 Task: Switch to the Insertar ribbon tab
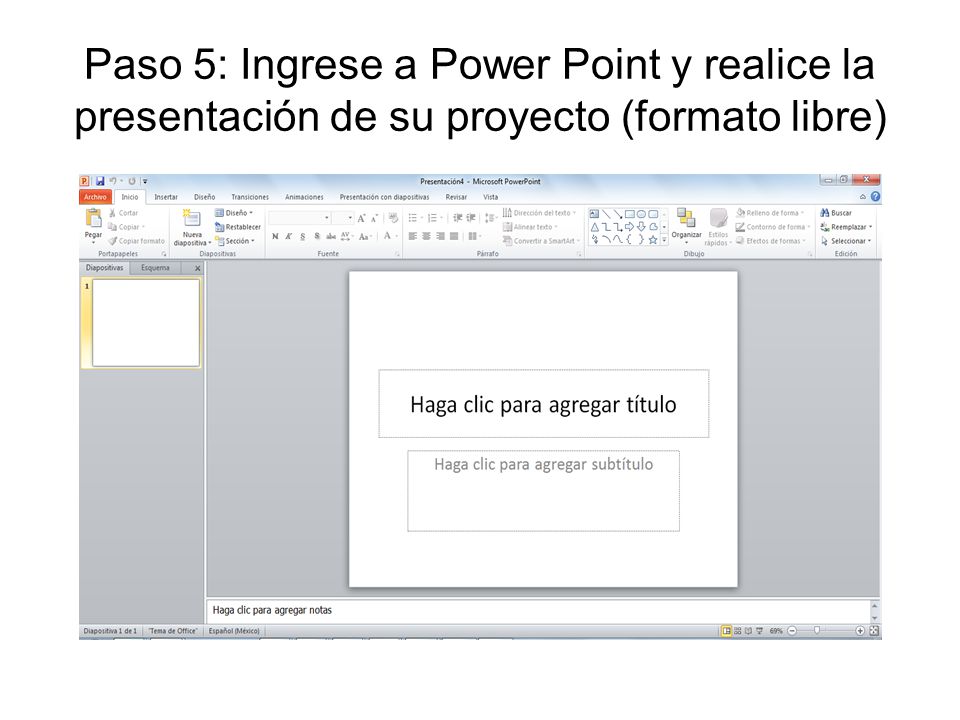click(x=166, y=197)
